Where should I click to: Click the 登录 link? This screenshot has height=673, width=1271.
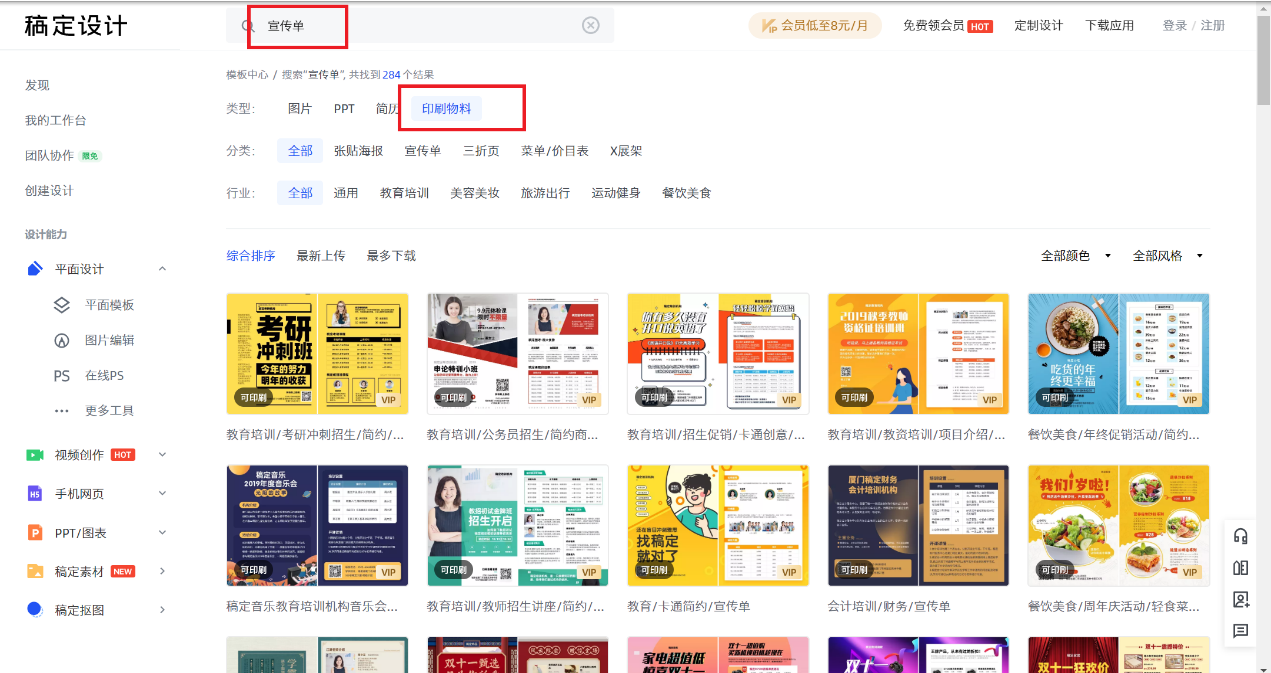(1174, 25)
